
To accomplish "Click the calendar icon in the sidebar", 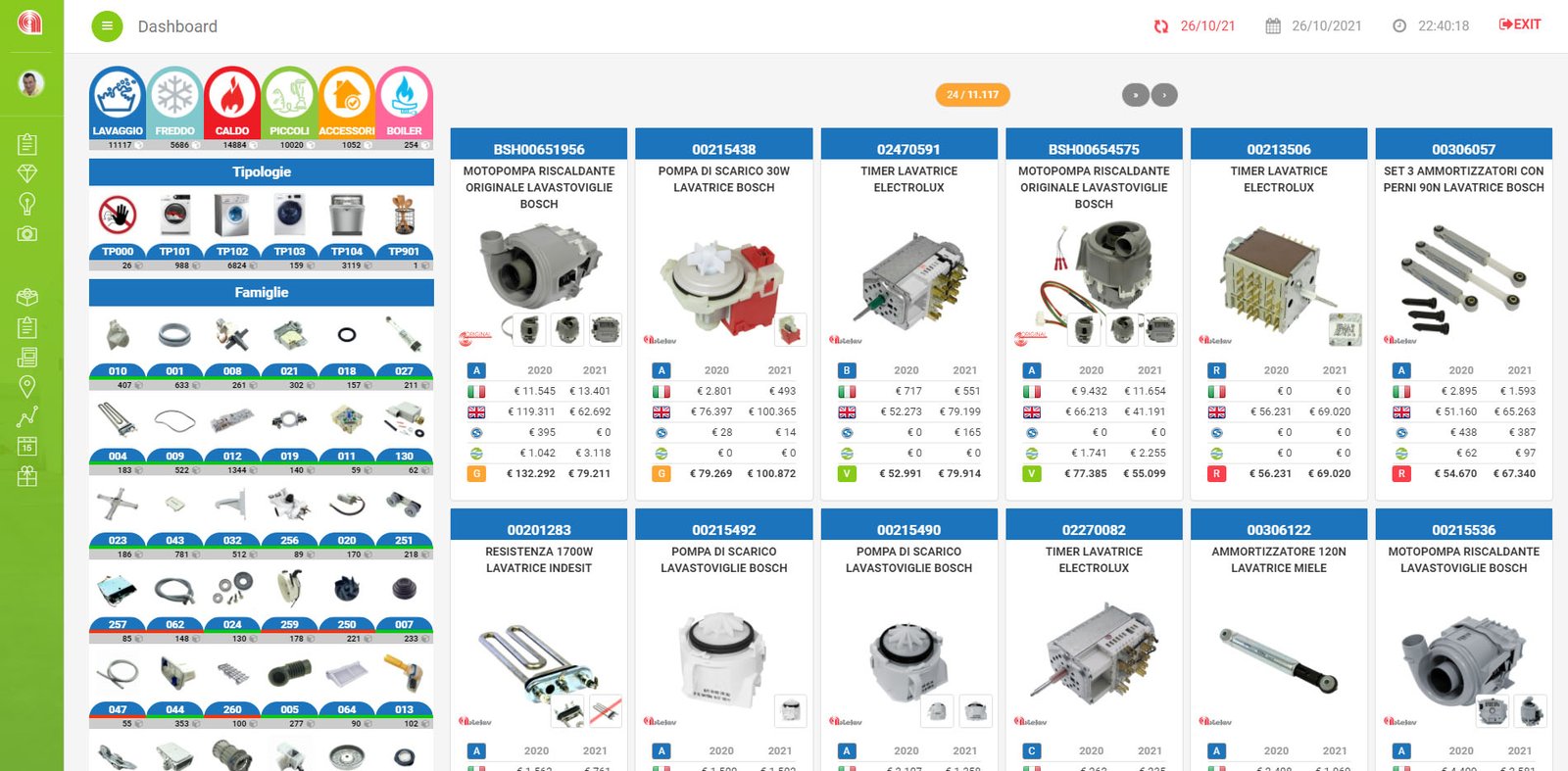I will tap(27, 447).
